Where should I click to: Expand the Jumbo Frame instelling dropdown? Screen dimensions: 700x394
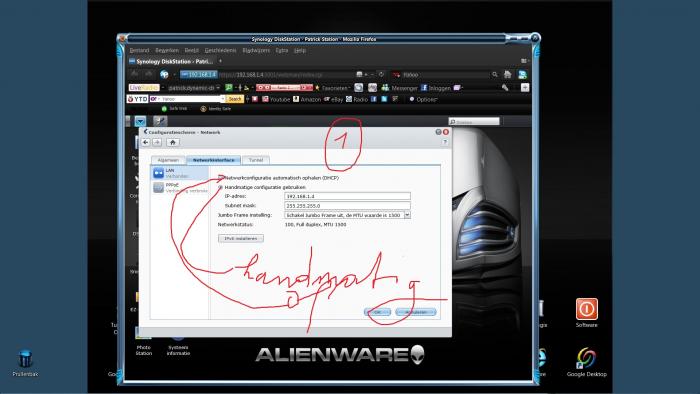(x=407, y=215)
